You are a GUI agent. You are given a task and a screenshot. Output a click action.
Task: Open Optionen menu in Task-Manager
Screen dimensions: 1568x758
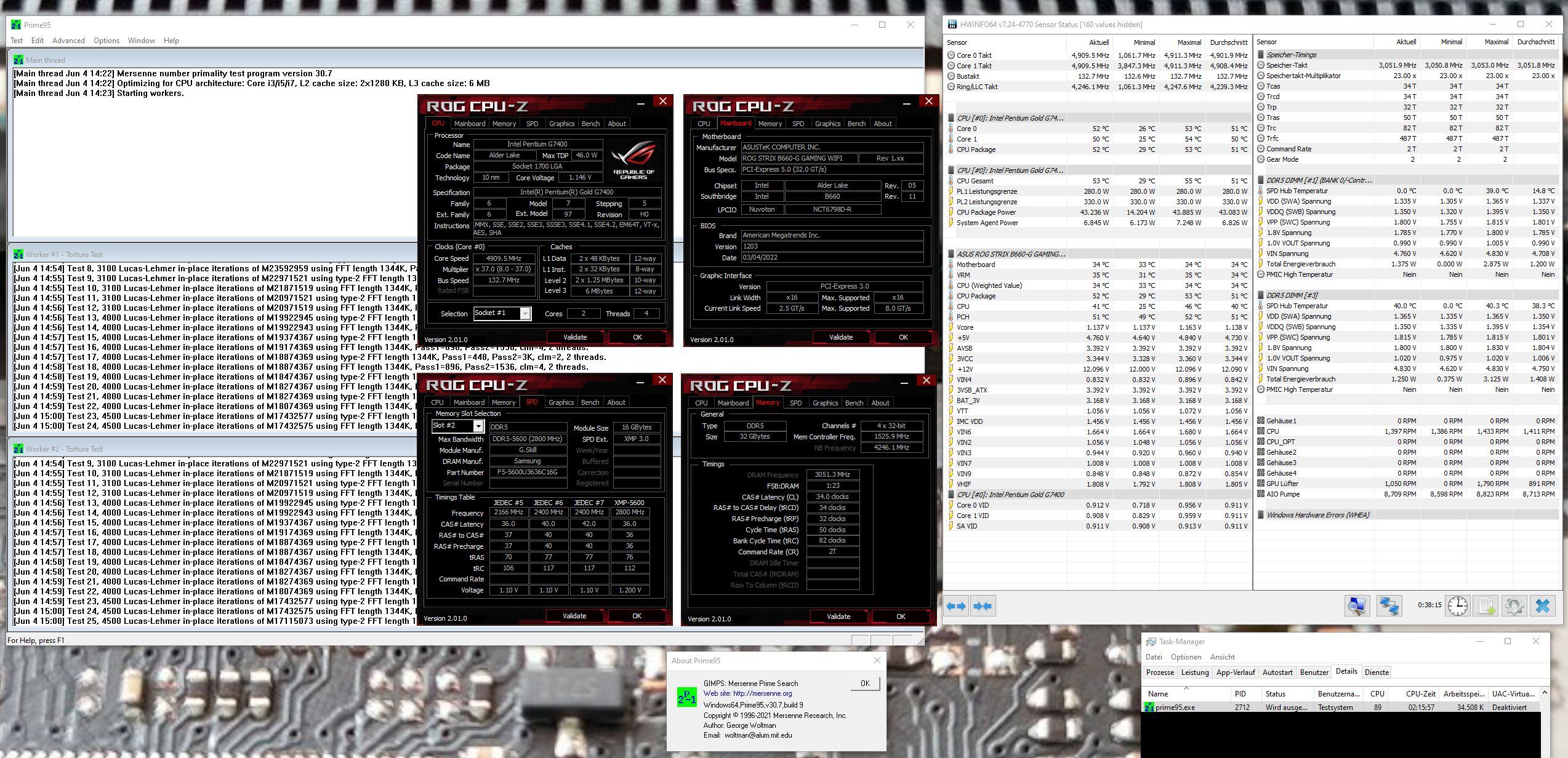(1186, 656)
